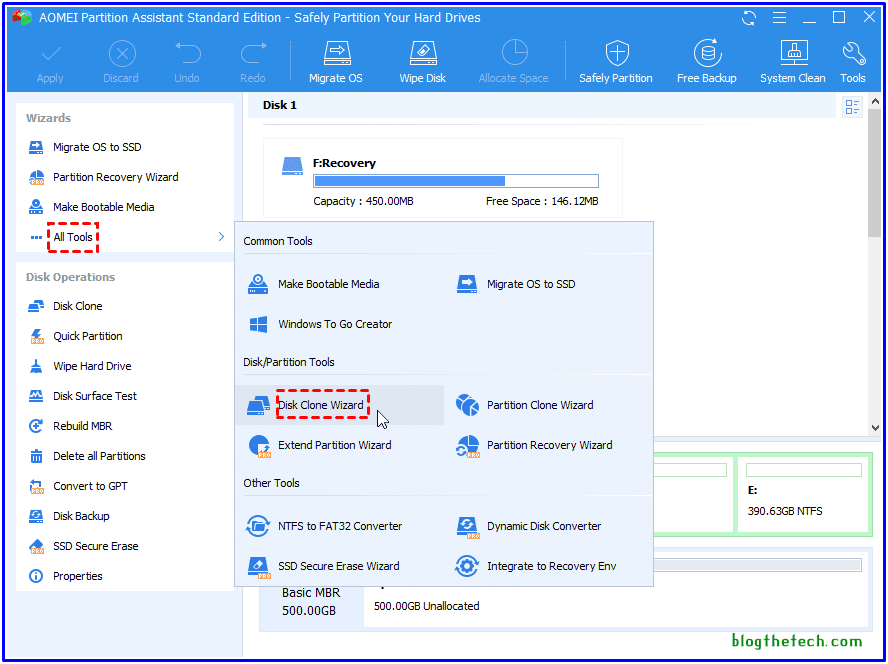Image resolution: width=888 pixels, height=664 pixels.
Task: Open the System Clean tool
Action: pos(792,62)
